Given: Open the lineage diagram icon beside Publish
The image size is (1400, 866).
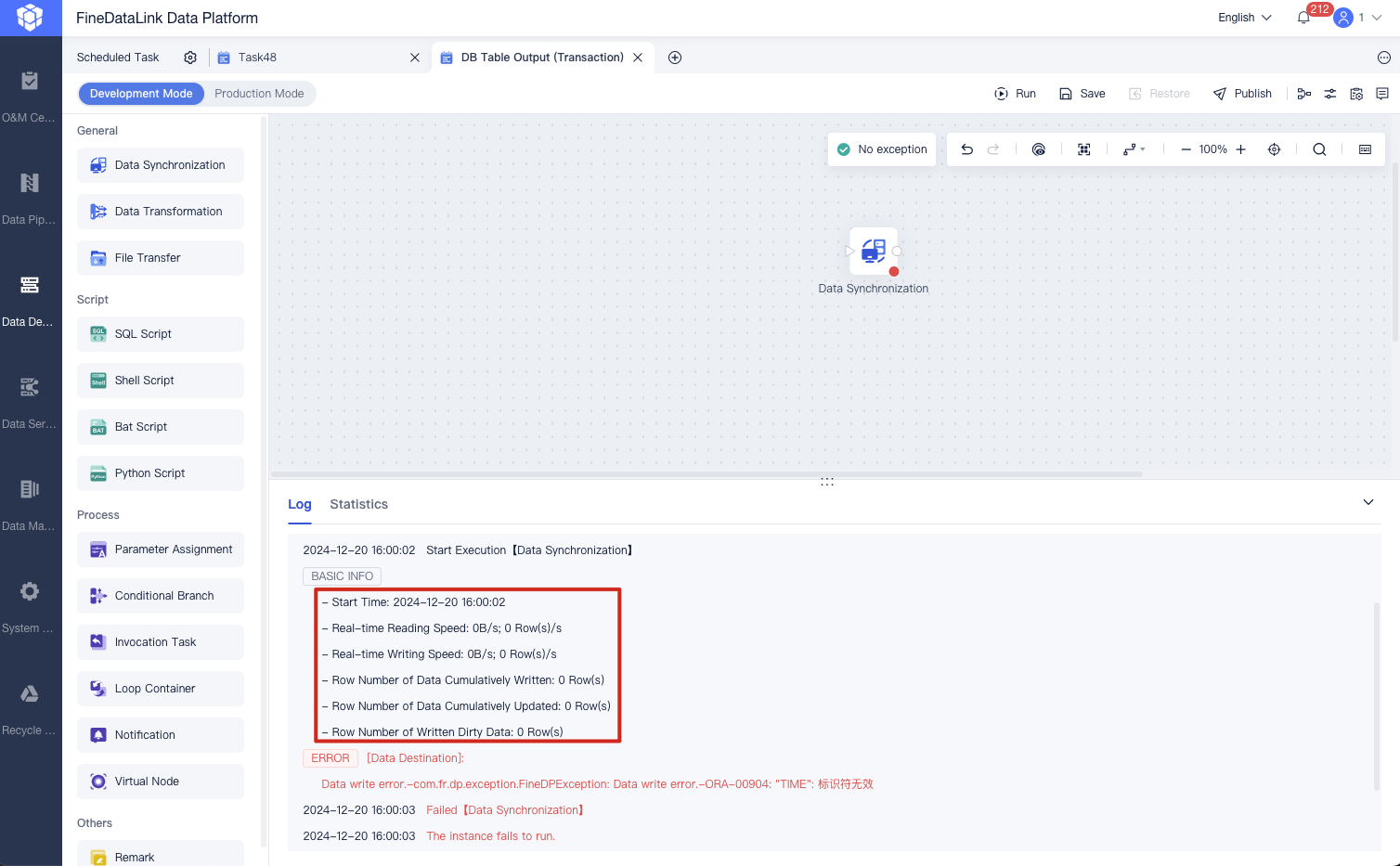Looking at the screenshot, I should tap(1304, 94).
